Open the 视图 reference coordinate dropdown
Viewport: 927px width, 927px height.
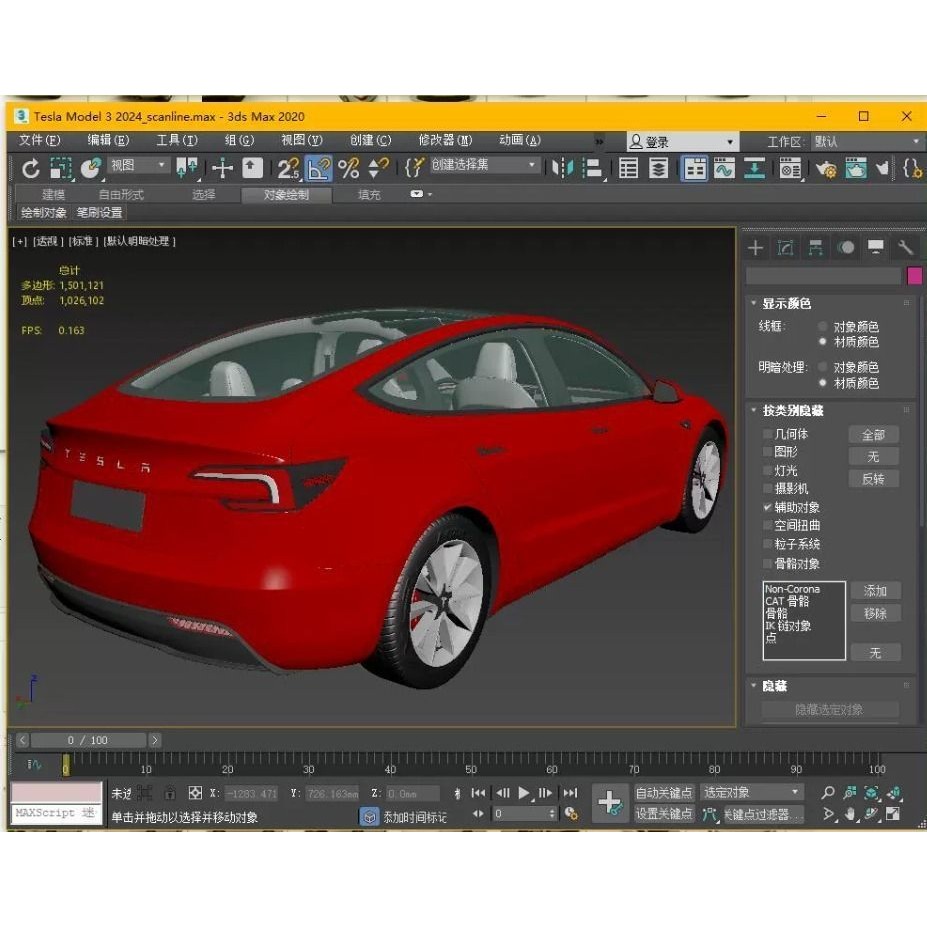[x=138, y=165]
